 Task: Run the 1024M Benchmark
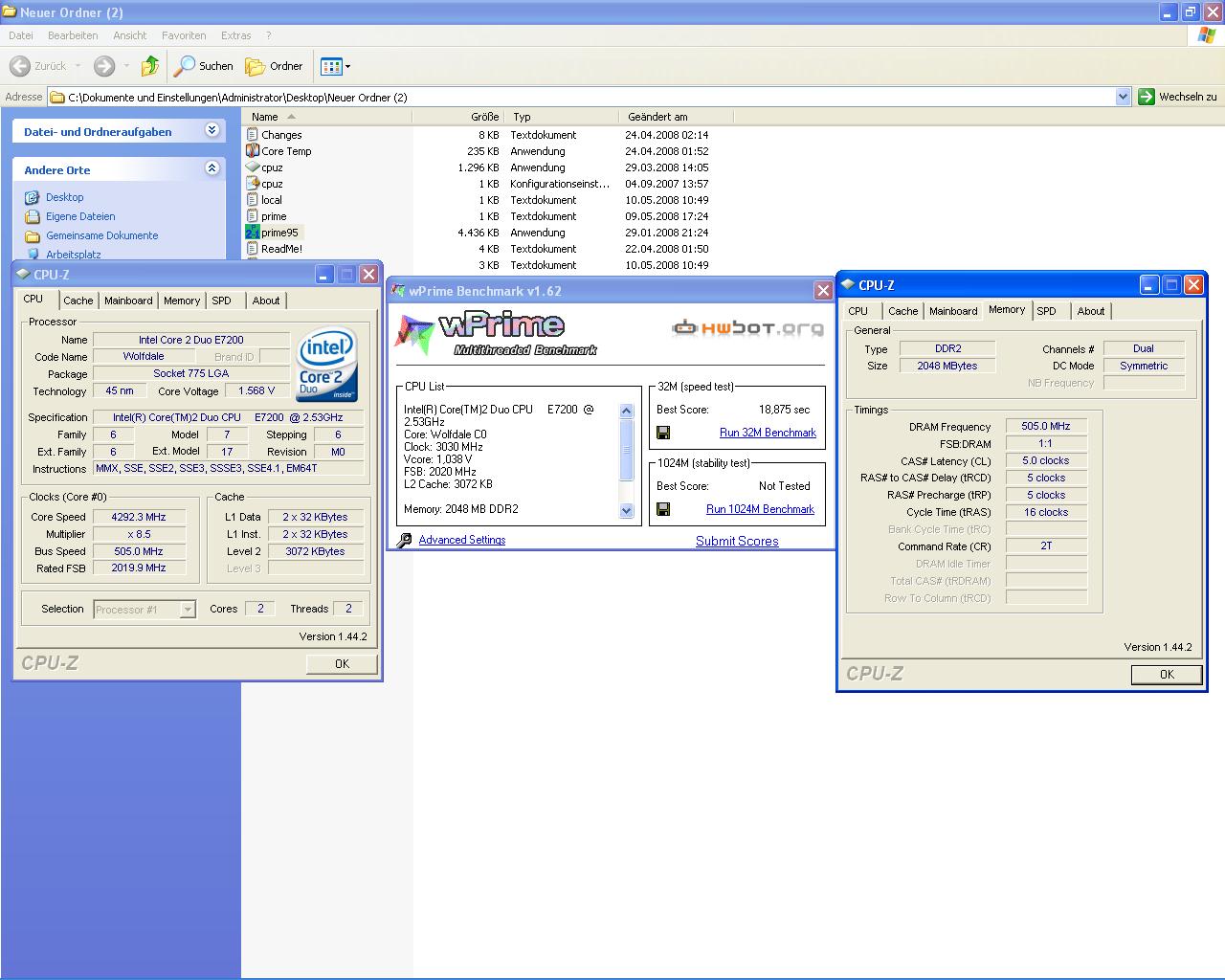(x=760, y=509)
